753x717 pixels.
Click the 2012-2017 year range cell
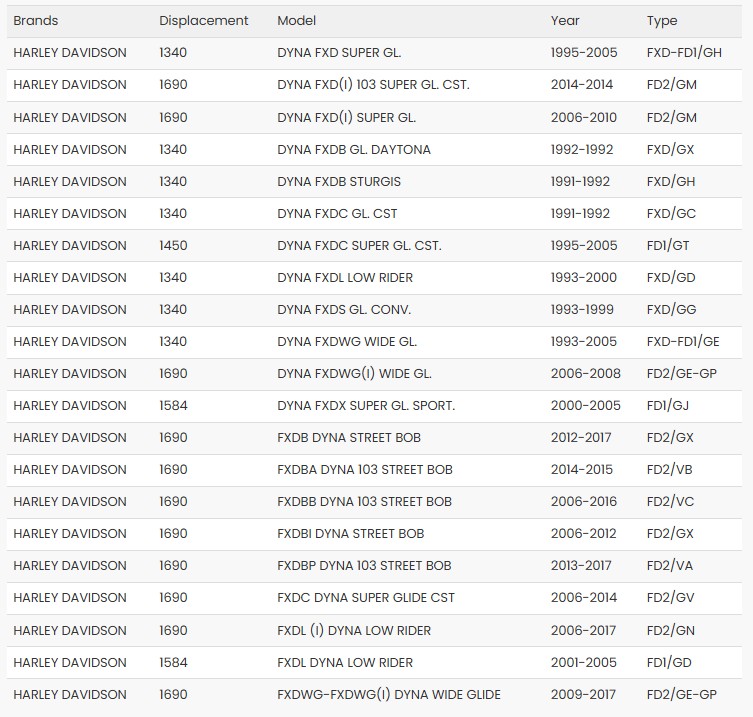[x=581, y=438]
